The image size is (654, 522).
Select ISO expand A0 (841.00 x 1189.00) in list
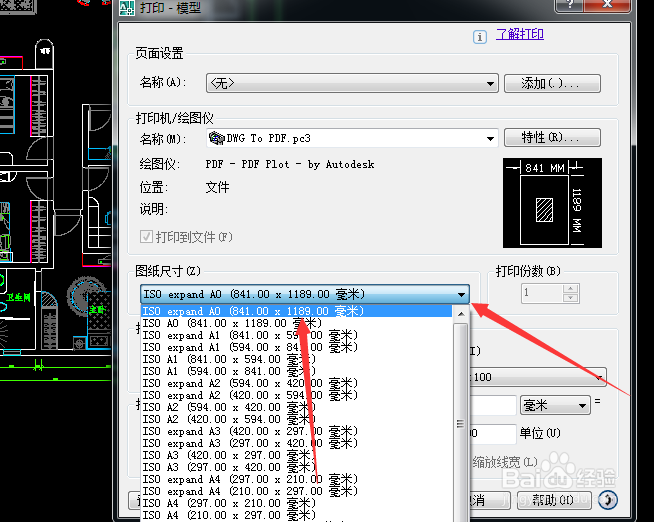pos(297,311)
